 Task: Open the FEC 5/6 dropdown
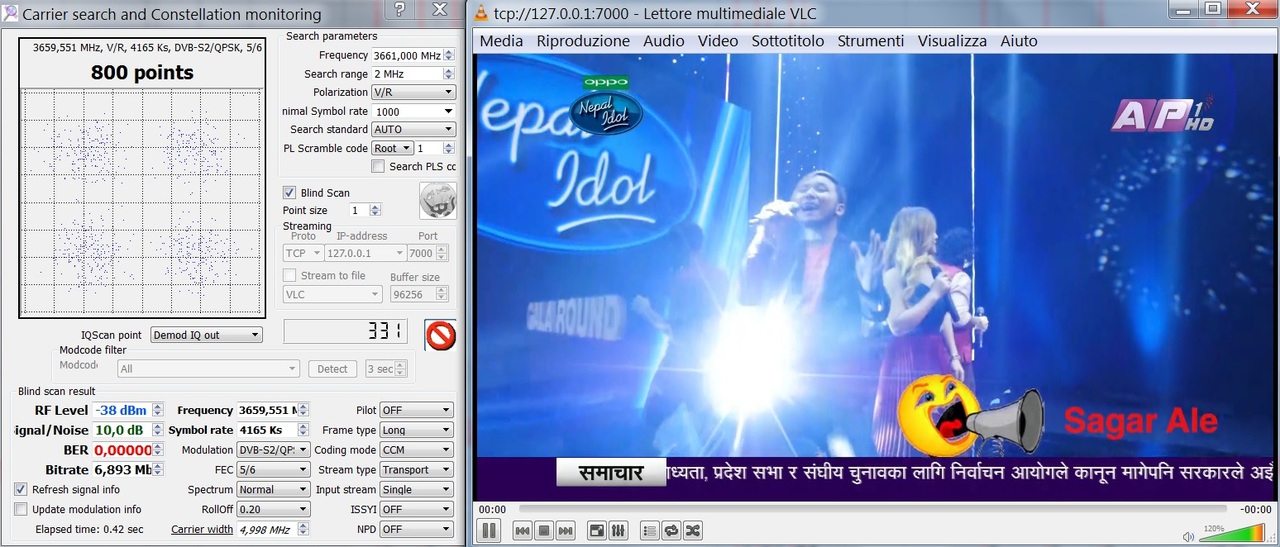[x=273, y=470]
